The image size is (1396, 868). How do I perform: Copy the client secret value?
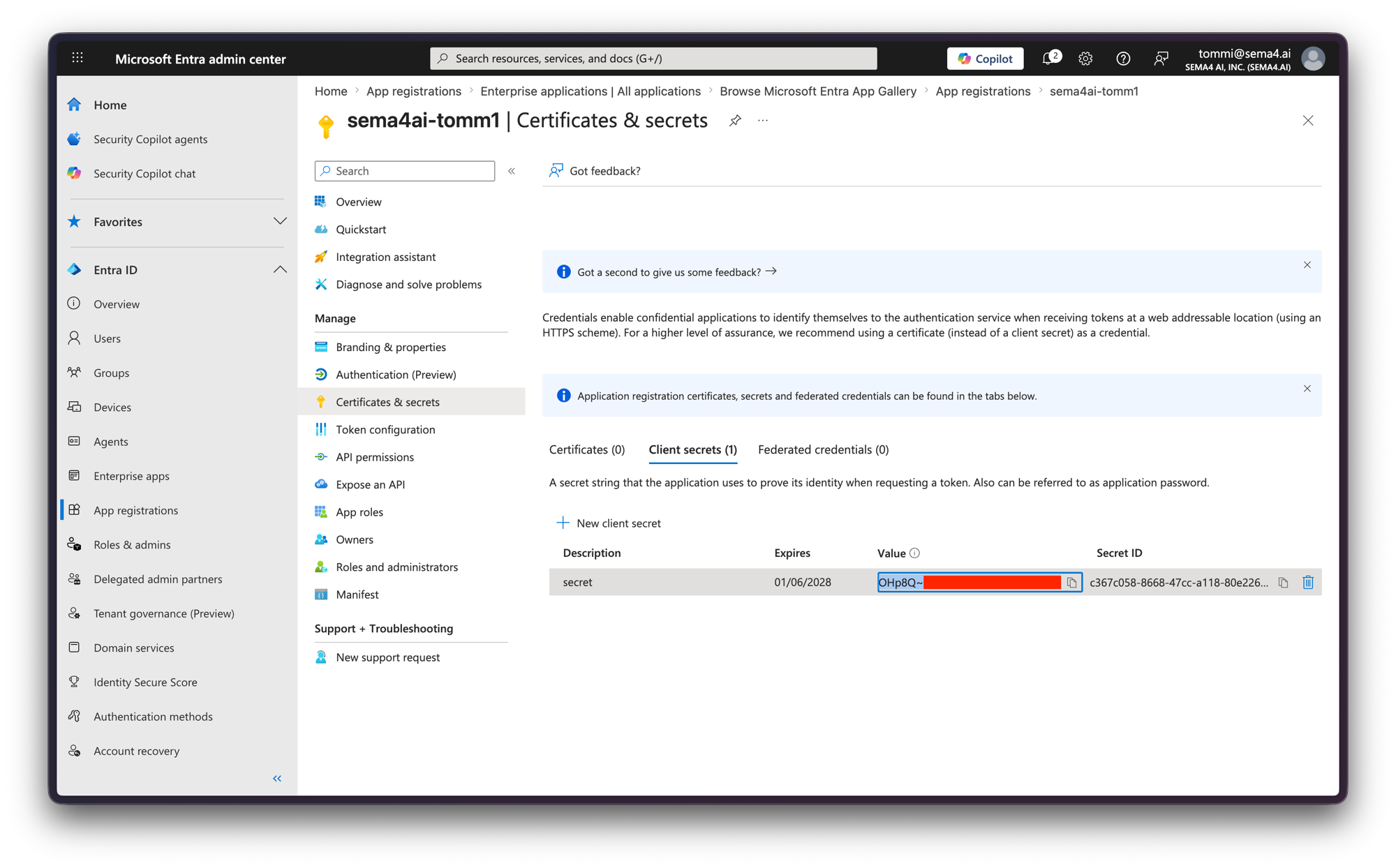coord(1072,583)
